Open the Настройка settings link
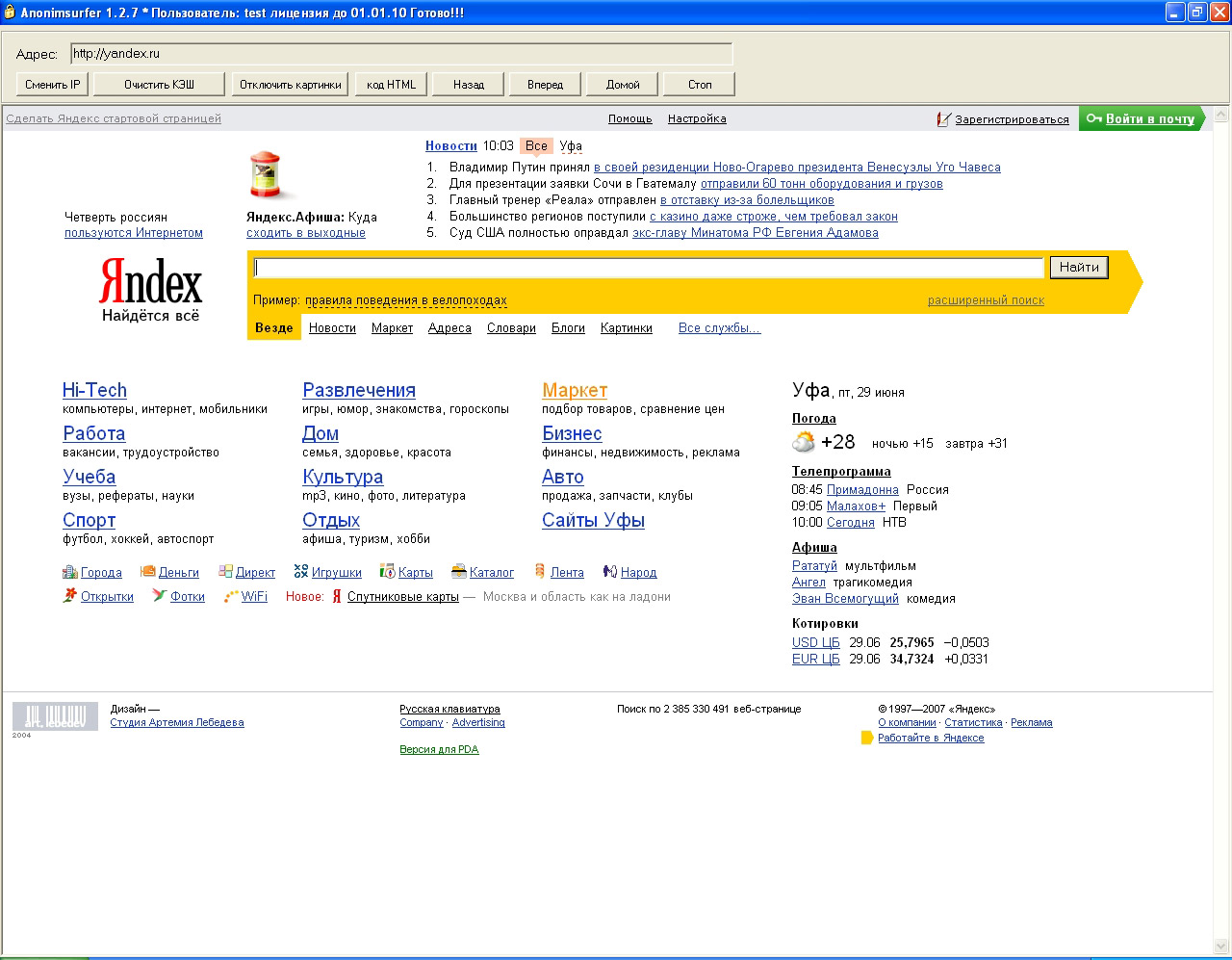The height and width of the screenshot is (960, 1232). point(697,118)
